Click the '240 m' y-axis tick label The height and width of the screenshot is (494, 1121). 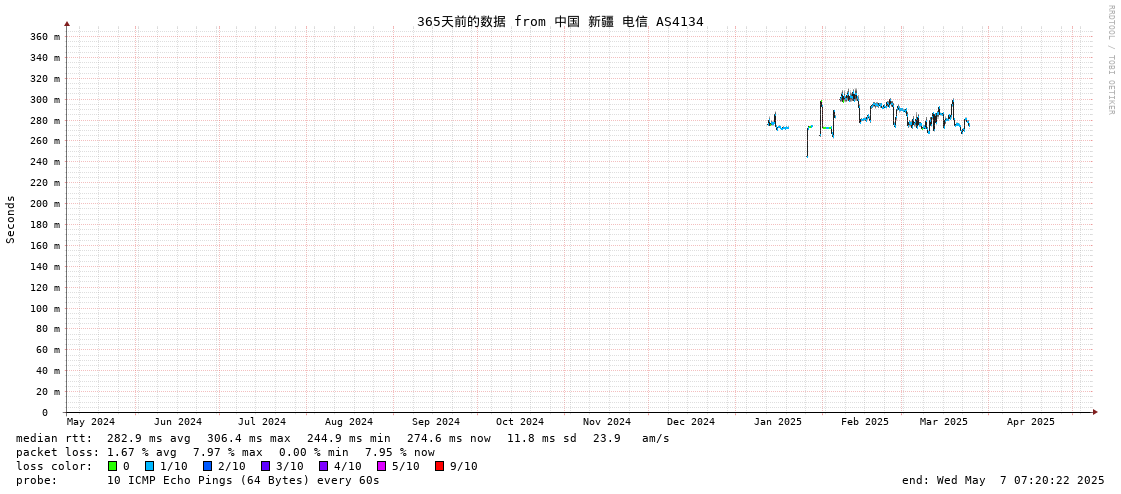[46, 162]
